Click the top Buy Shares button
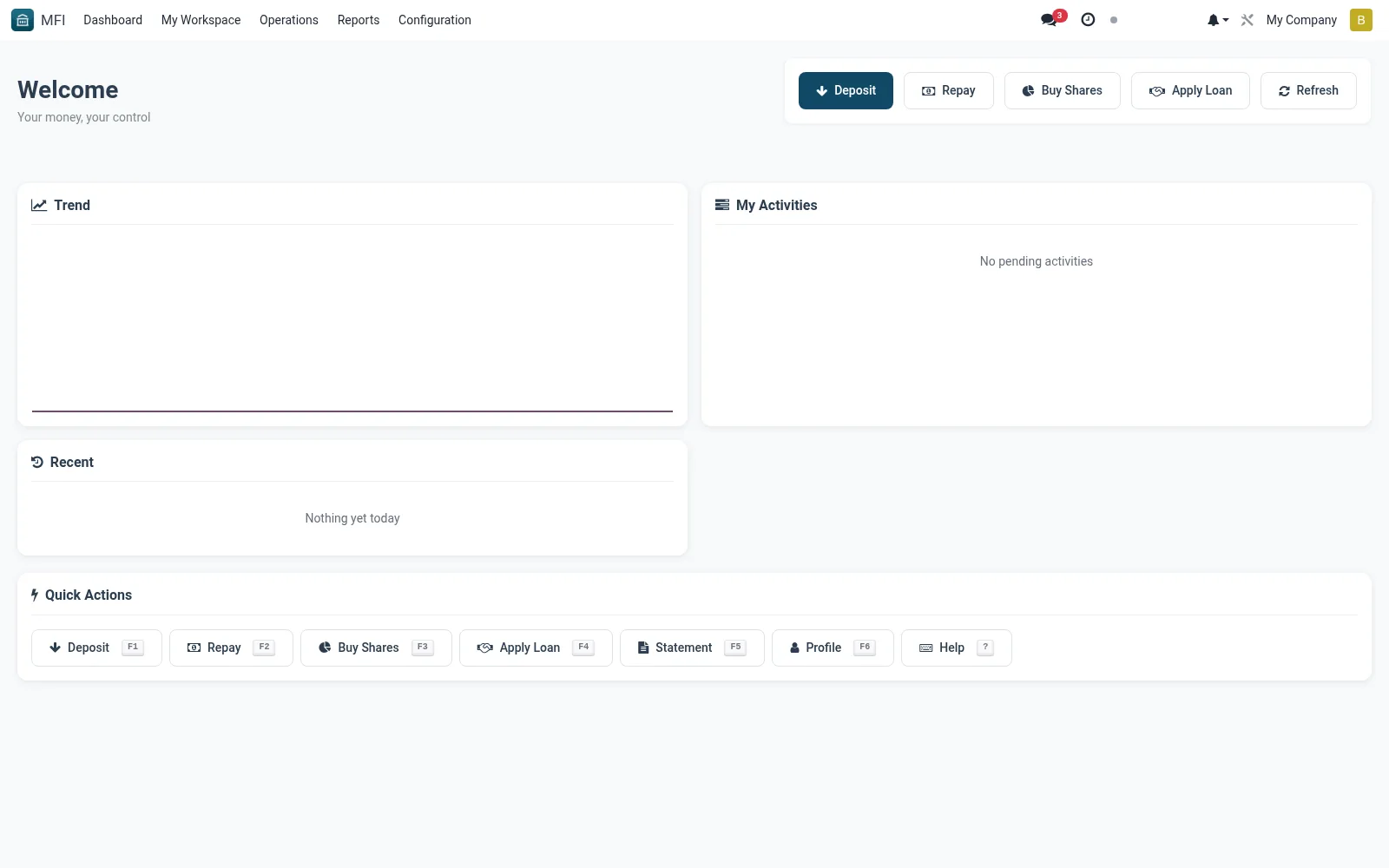This screenshot has width=1389, height=868. click(x=1062, y=90)
